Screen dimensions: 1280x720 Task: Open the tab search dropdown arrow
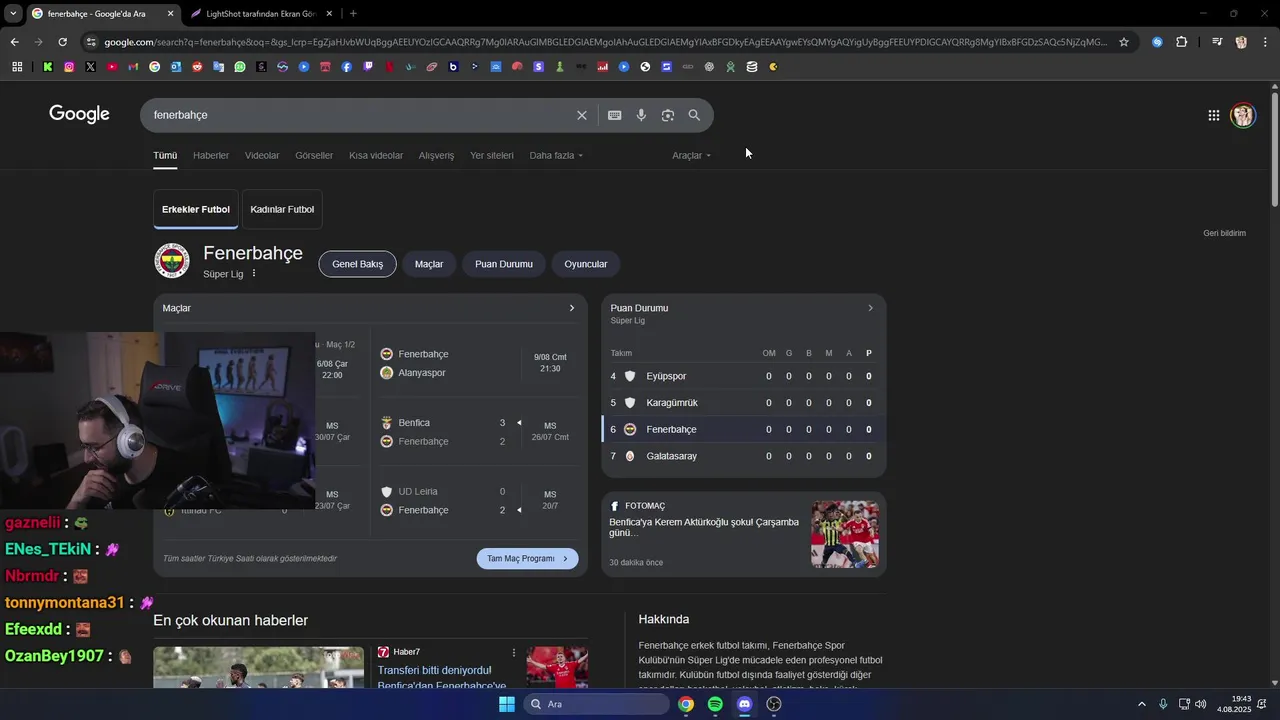13,13
